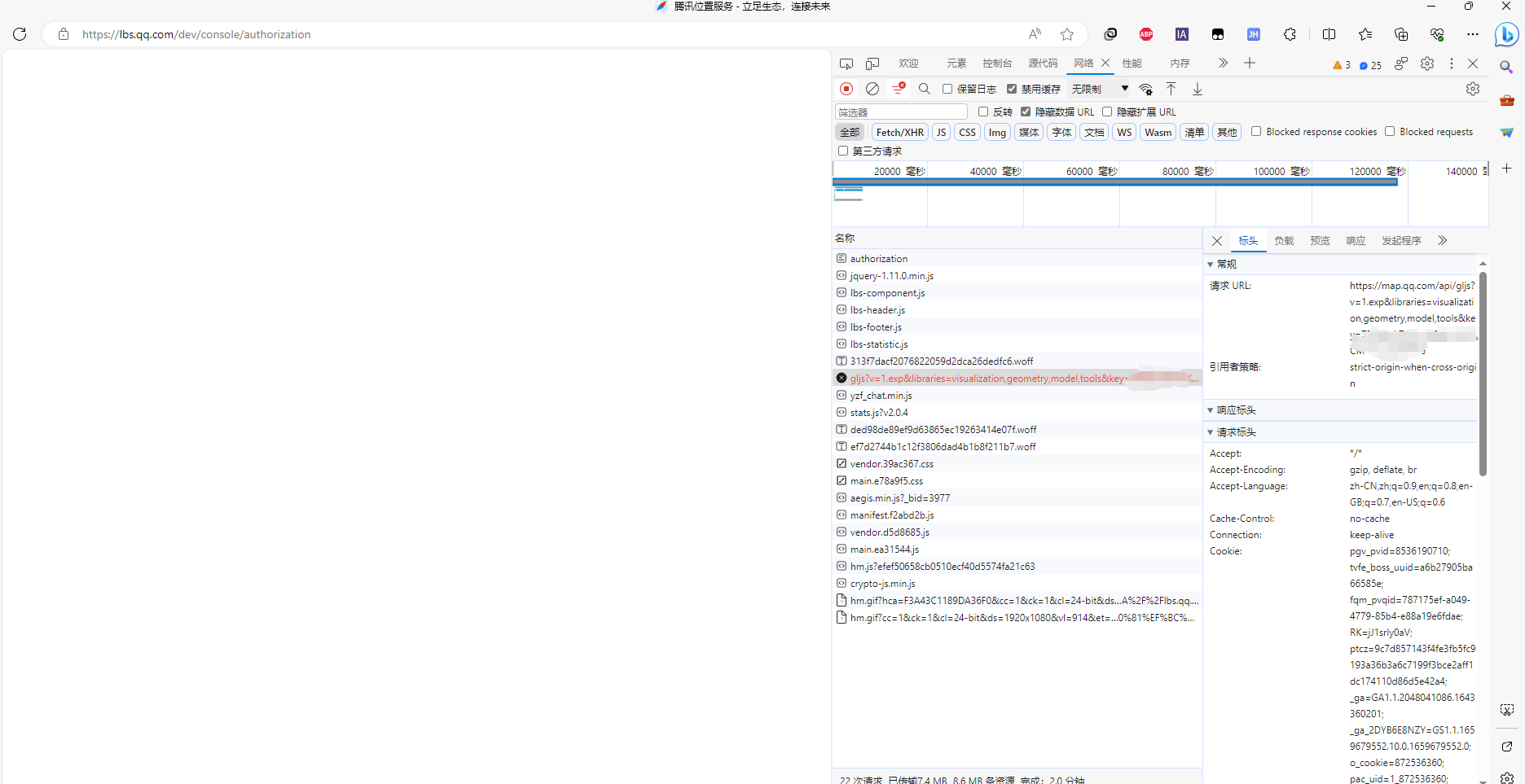This screenshot has width=1525, height=784.
Task: Export HAR file with the download arrow
Action: click(1198, 89)
